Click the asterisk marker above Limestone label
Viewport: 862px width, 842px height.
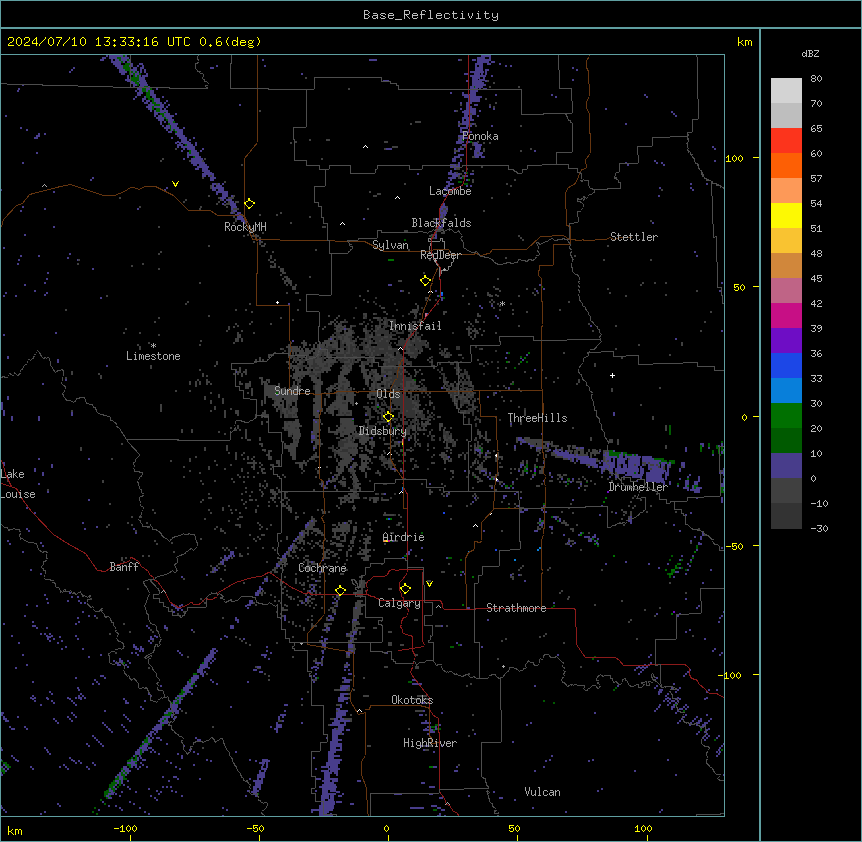point(153,346)
